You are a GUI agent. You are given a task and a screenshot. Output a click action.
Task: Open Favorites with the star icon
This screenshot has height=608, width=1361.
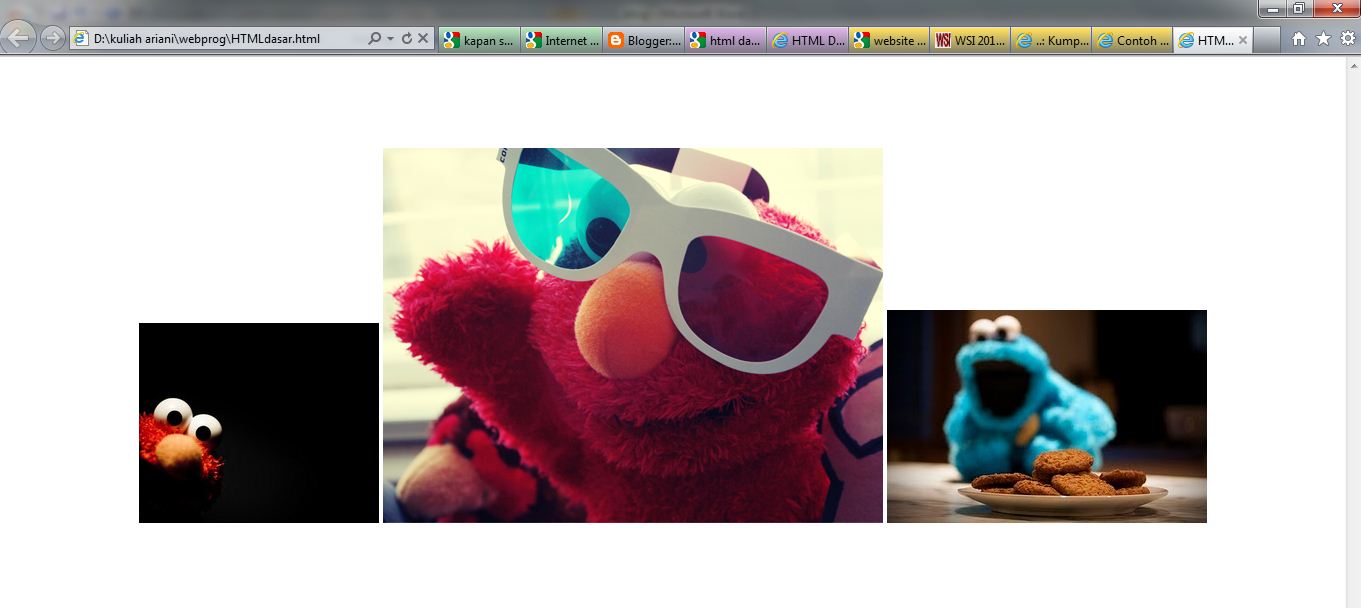[x=1323, y=39]
